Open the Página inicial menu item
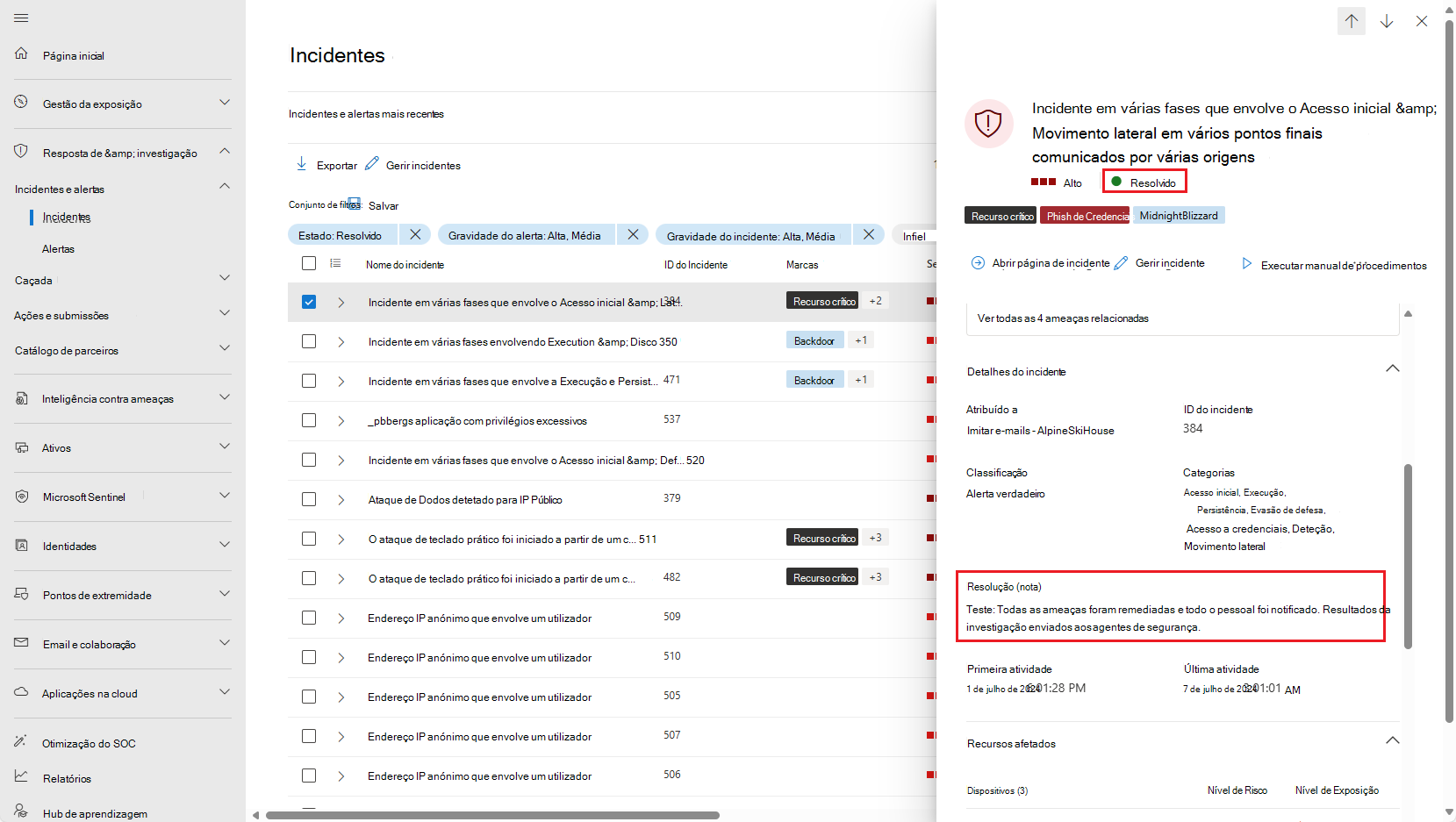 [x=74, y=56]
